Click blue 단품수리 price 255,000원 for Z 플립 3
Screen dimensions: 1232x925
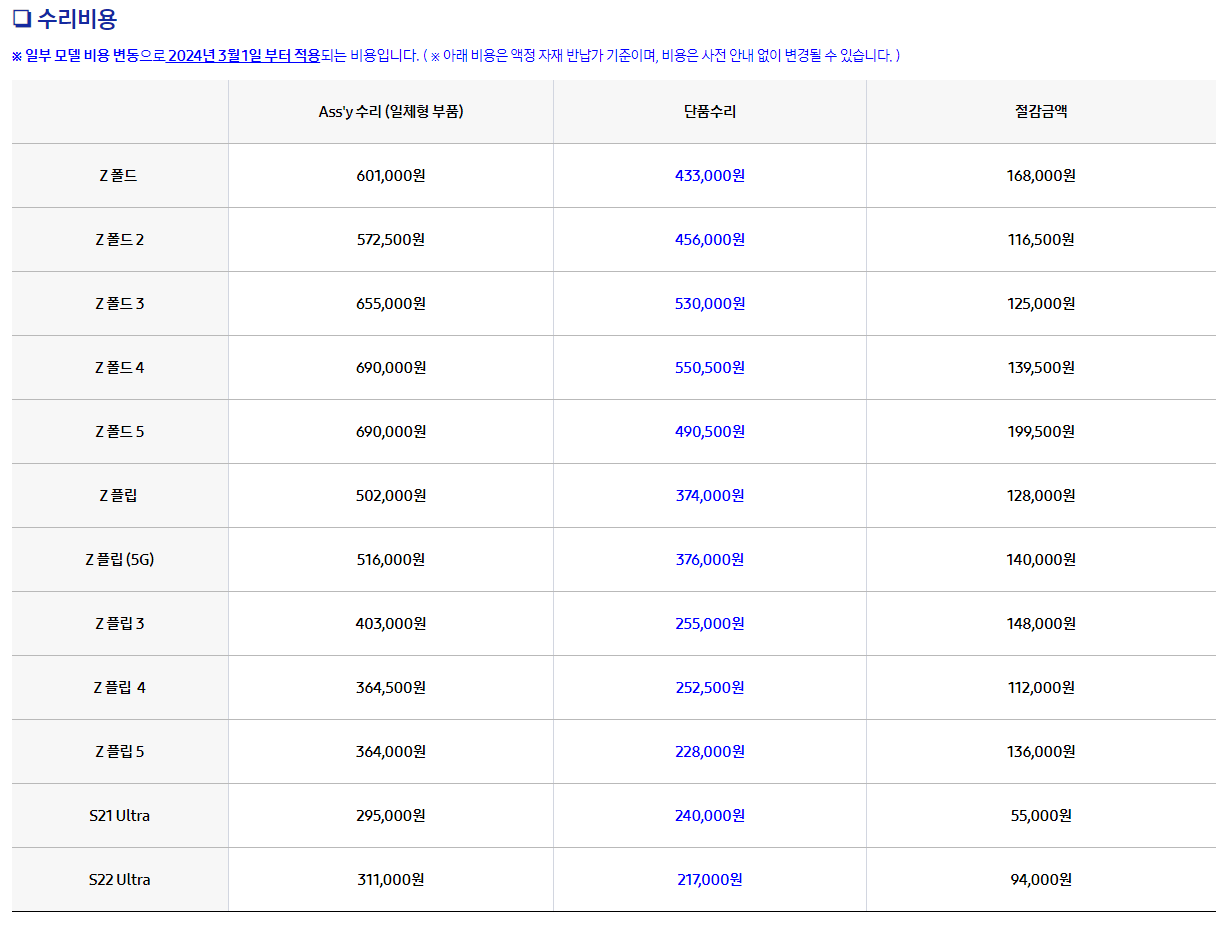[x=710, y=624]
